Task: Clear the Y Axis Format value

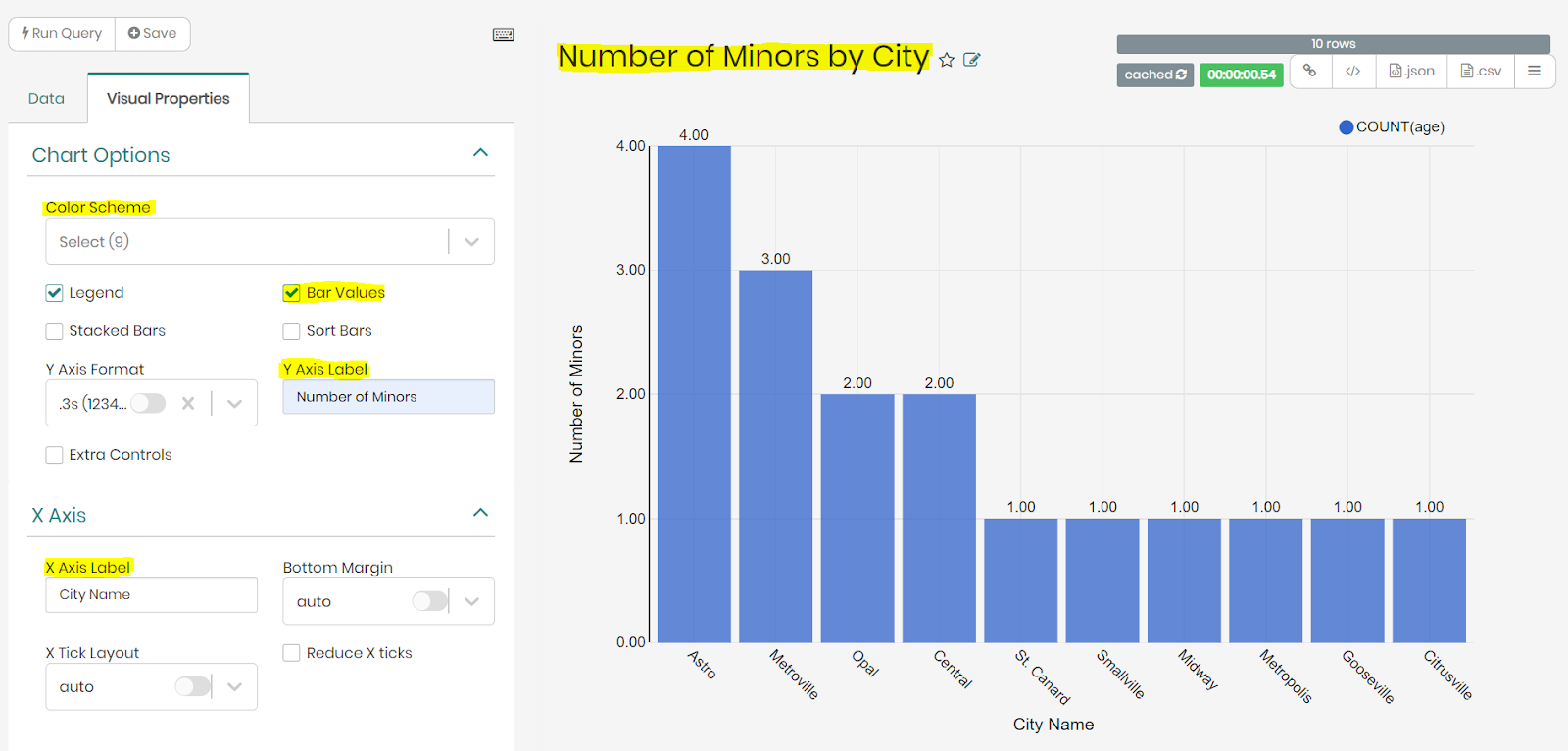Action: [x=188, y=403]
